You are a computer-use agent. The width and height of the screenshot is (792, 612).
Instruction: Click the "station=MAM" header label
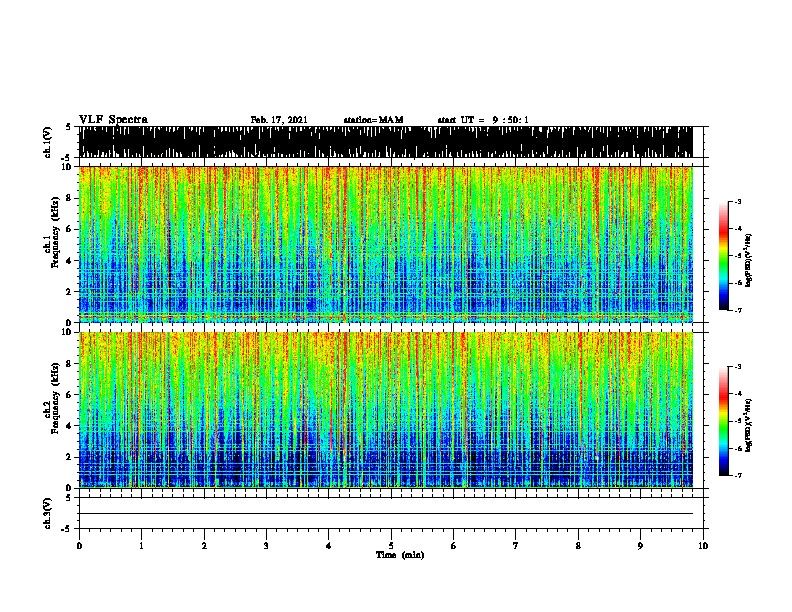pyautogui.click(x=373, y=120)
